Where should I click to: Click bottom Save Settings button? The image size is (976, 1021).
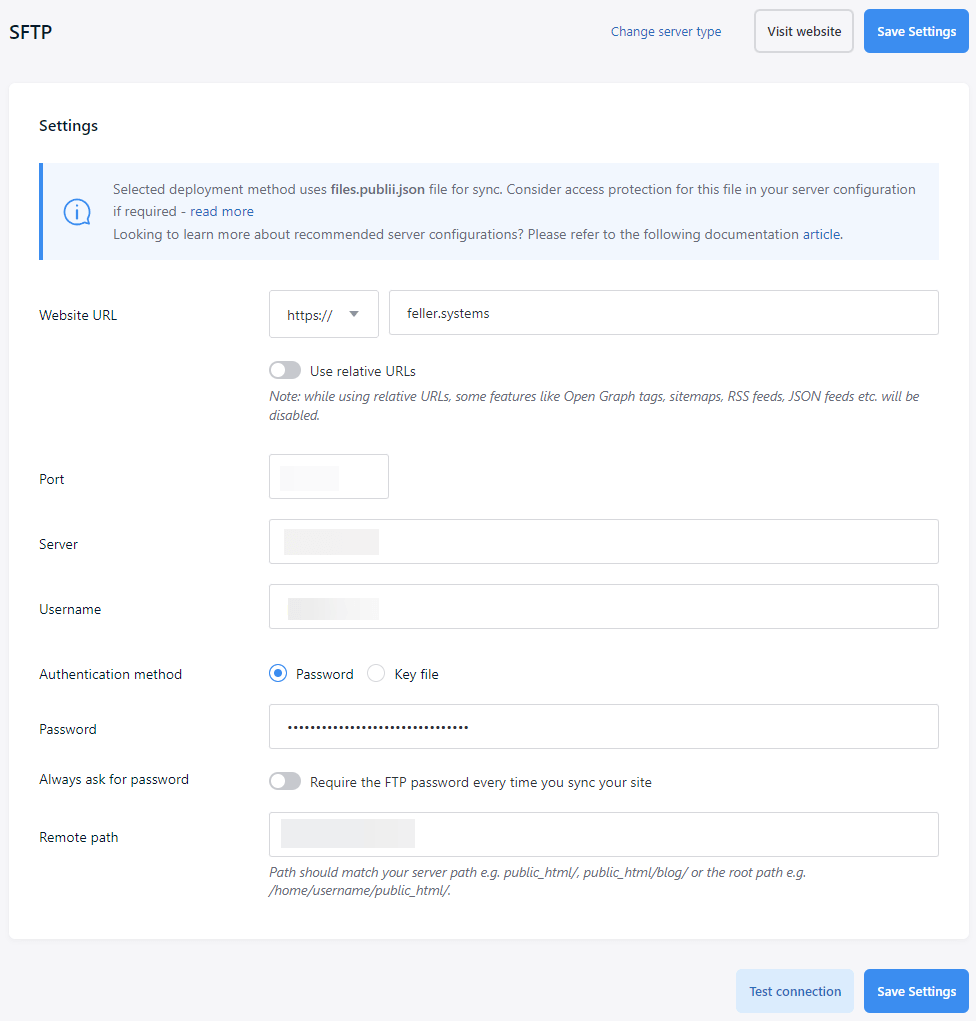(x=916, y=991)
